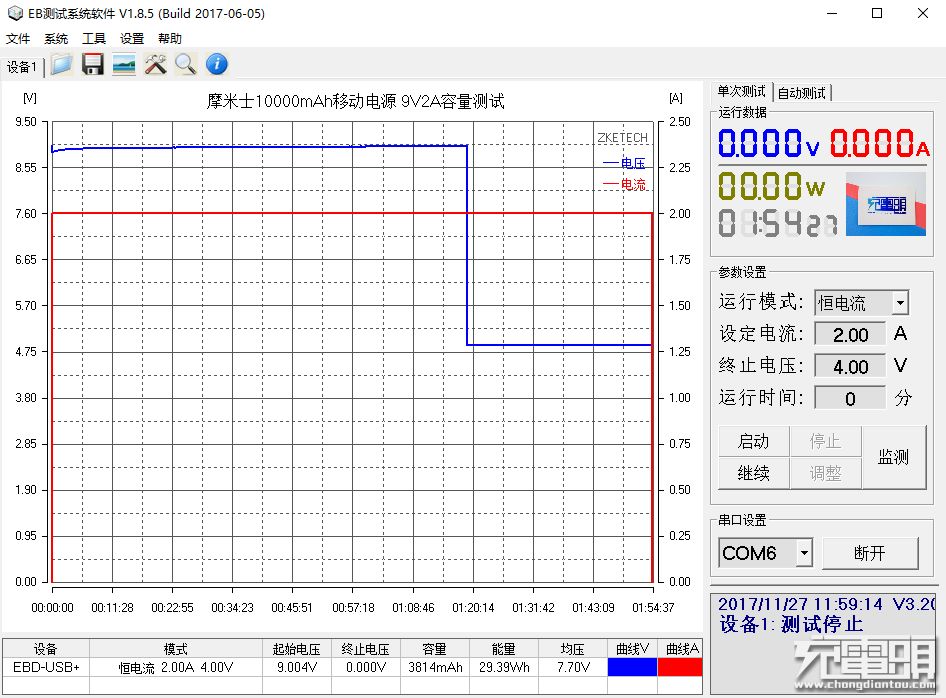This screenshot has width=946, height=698.
Task: Click the red 0.000A current readout
Action: (x=879, y=144)
